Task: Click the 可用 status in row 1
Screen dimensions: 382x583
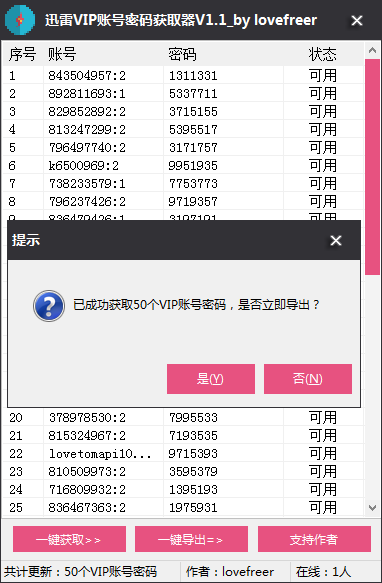Action: [x=323, y=76]
